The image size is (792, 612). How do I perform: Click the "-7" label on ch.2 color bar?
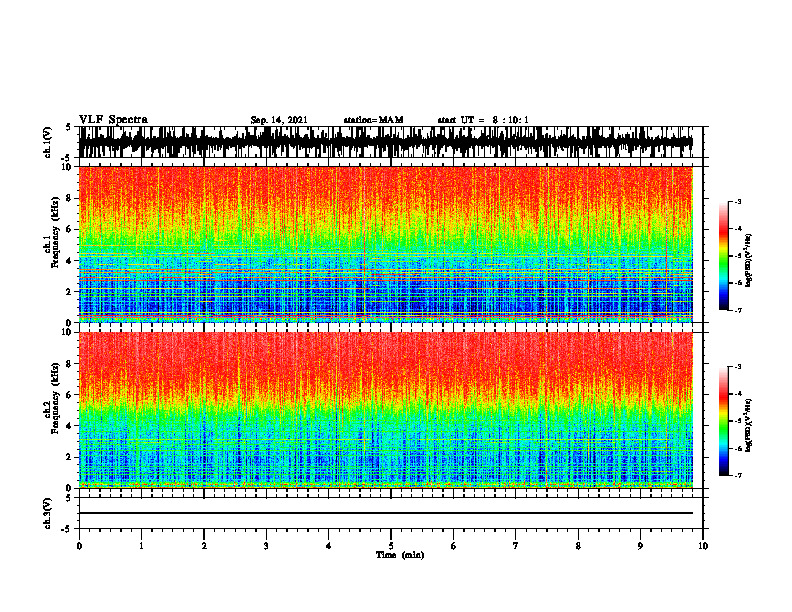point(738,475)
